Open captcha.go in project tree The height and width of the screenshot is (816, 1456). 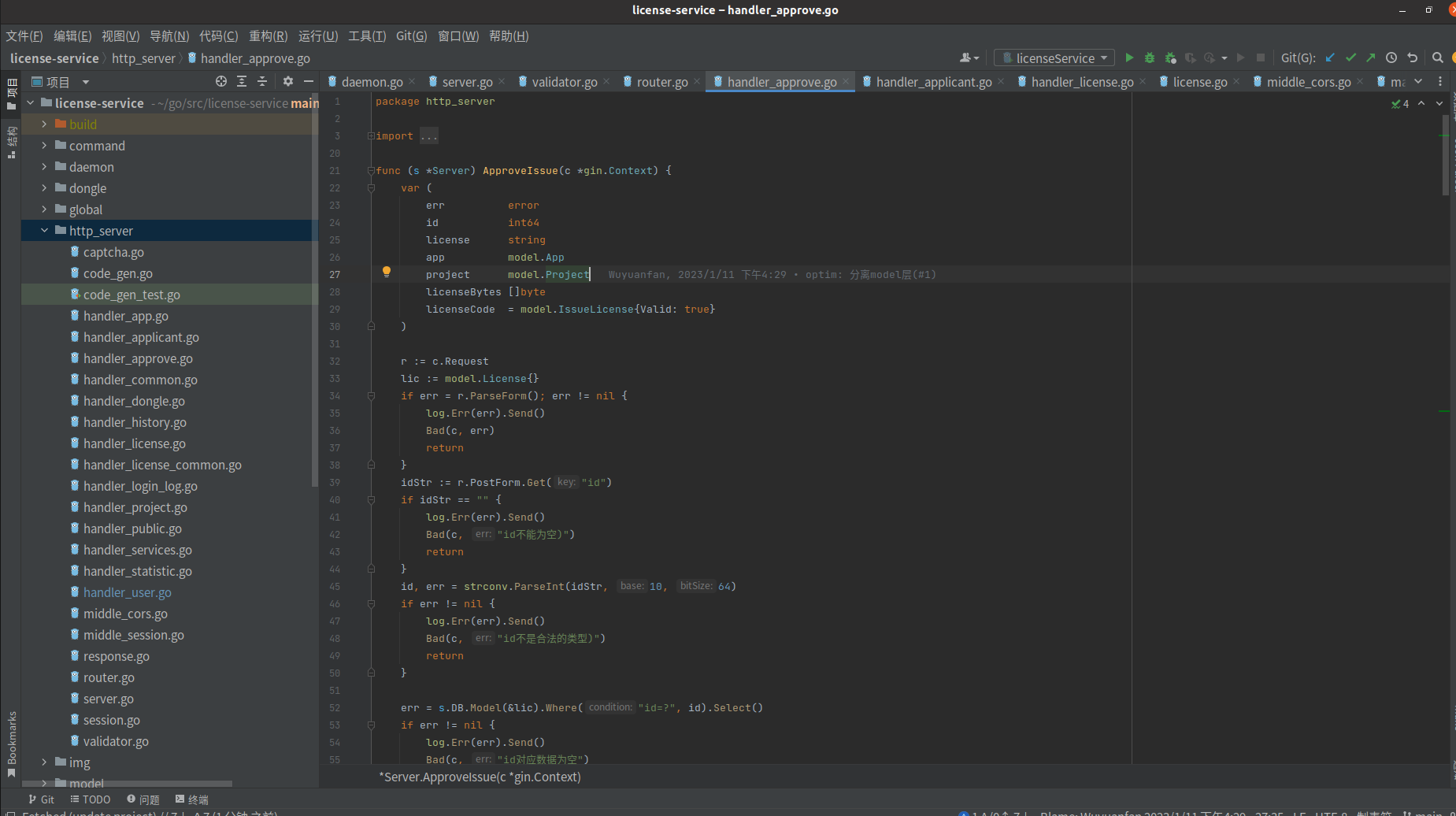(x=113, y=252)
